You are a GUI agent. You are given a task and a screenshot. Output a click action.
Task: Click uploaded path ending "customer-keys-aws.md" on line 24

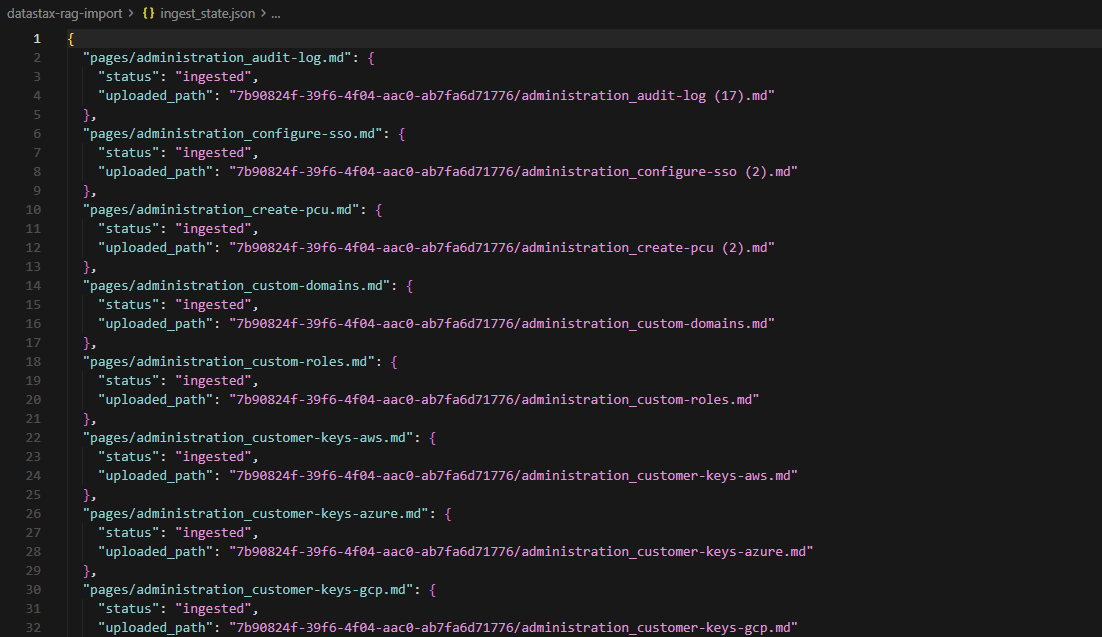514,475
